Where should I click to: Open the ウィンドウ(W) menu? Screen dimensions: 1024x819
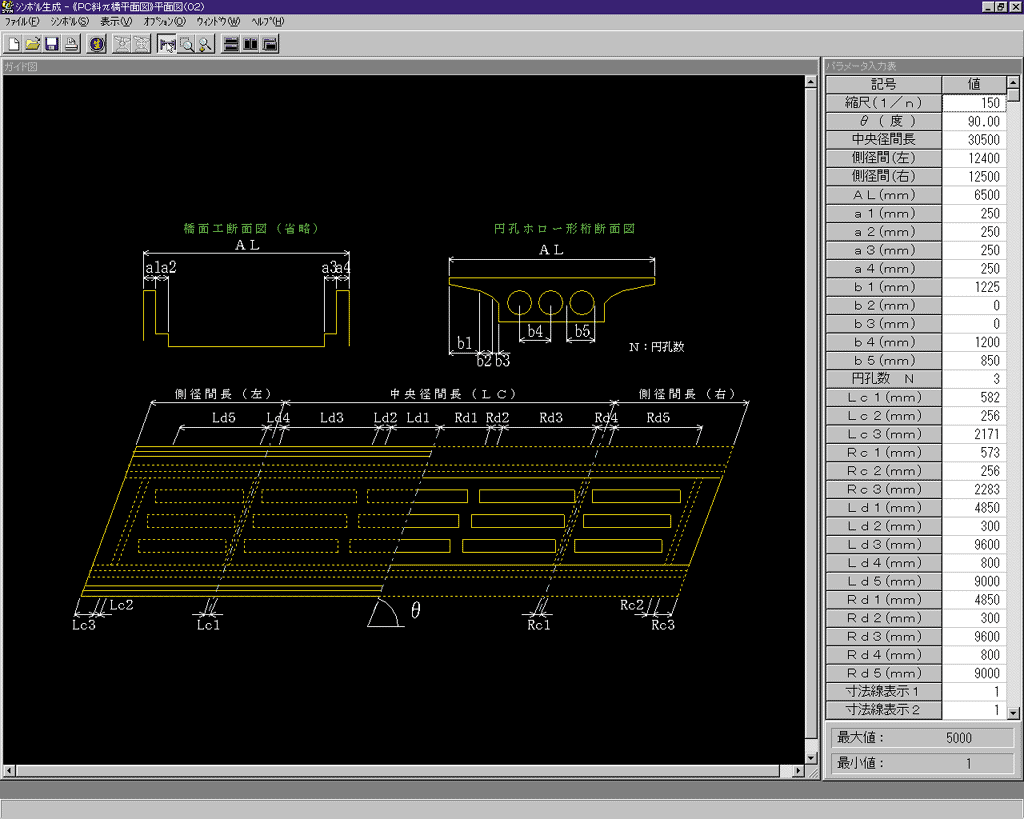click(218, 22)
